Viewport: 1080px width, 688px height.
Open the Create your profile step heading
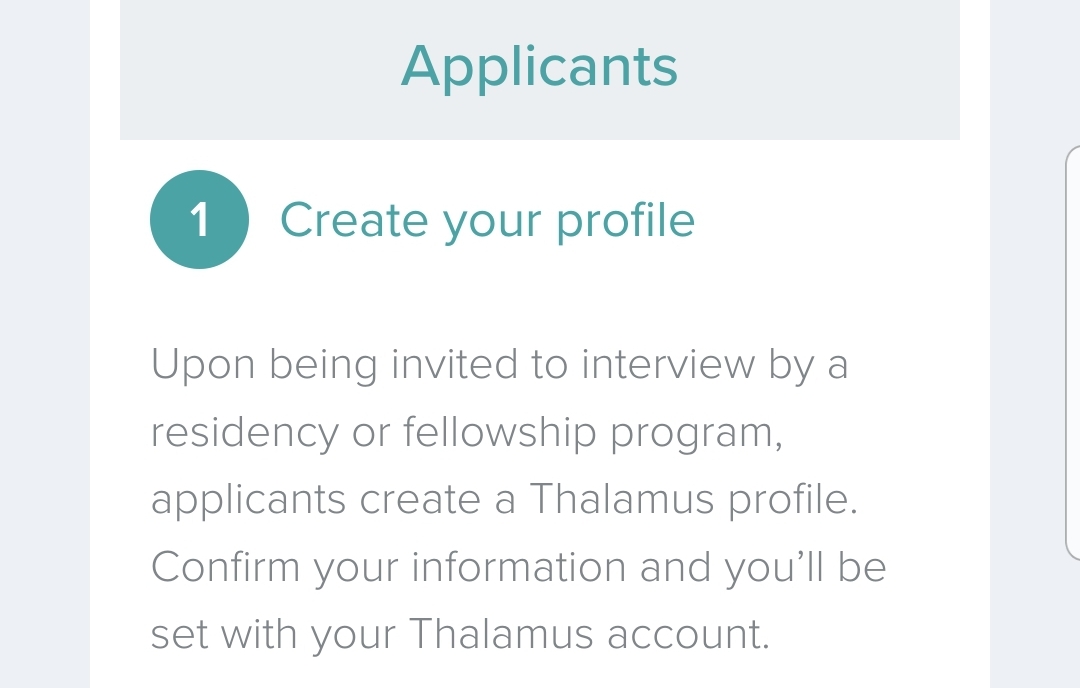(487, 220)
